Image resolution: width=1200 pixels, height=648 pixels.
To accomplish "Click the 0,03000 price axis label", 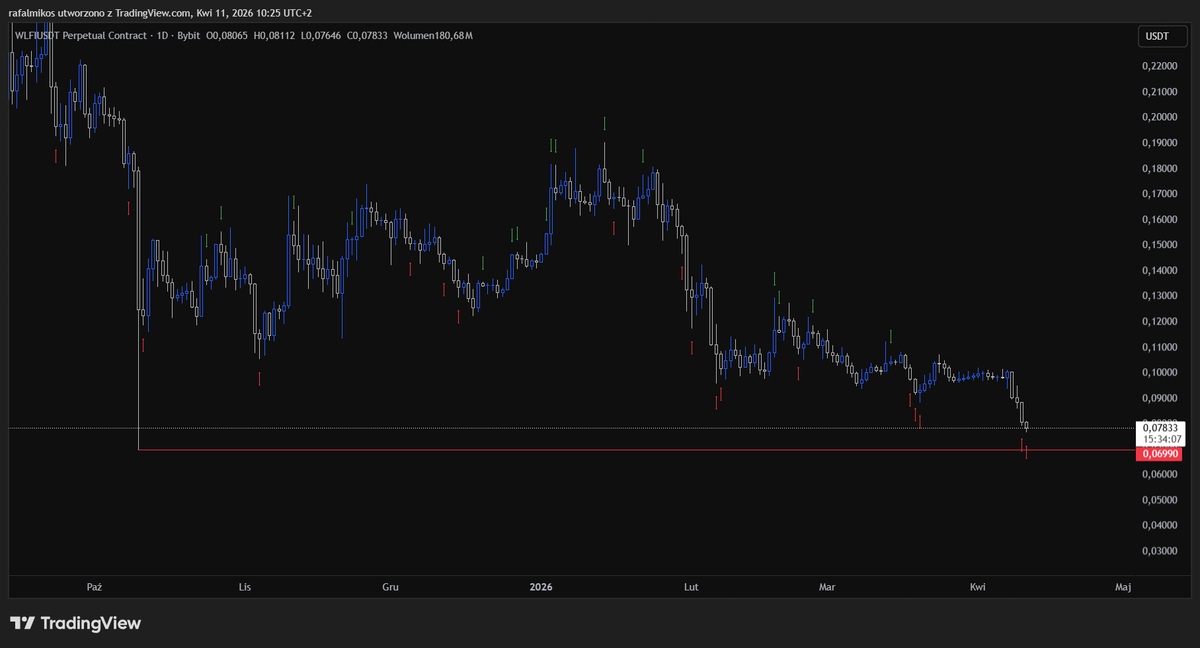I will click(1159, 551).
